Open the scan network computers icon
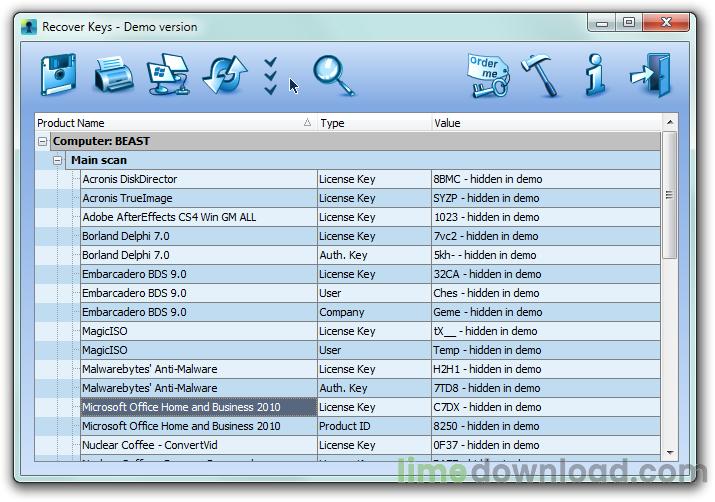The image size is (715, 502). pos(168,75)
